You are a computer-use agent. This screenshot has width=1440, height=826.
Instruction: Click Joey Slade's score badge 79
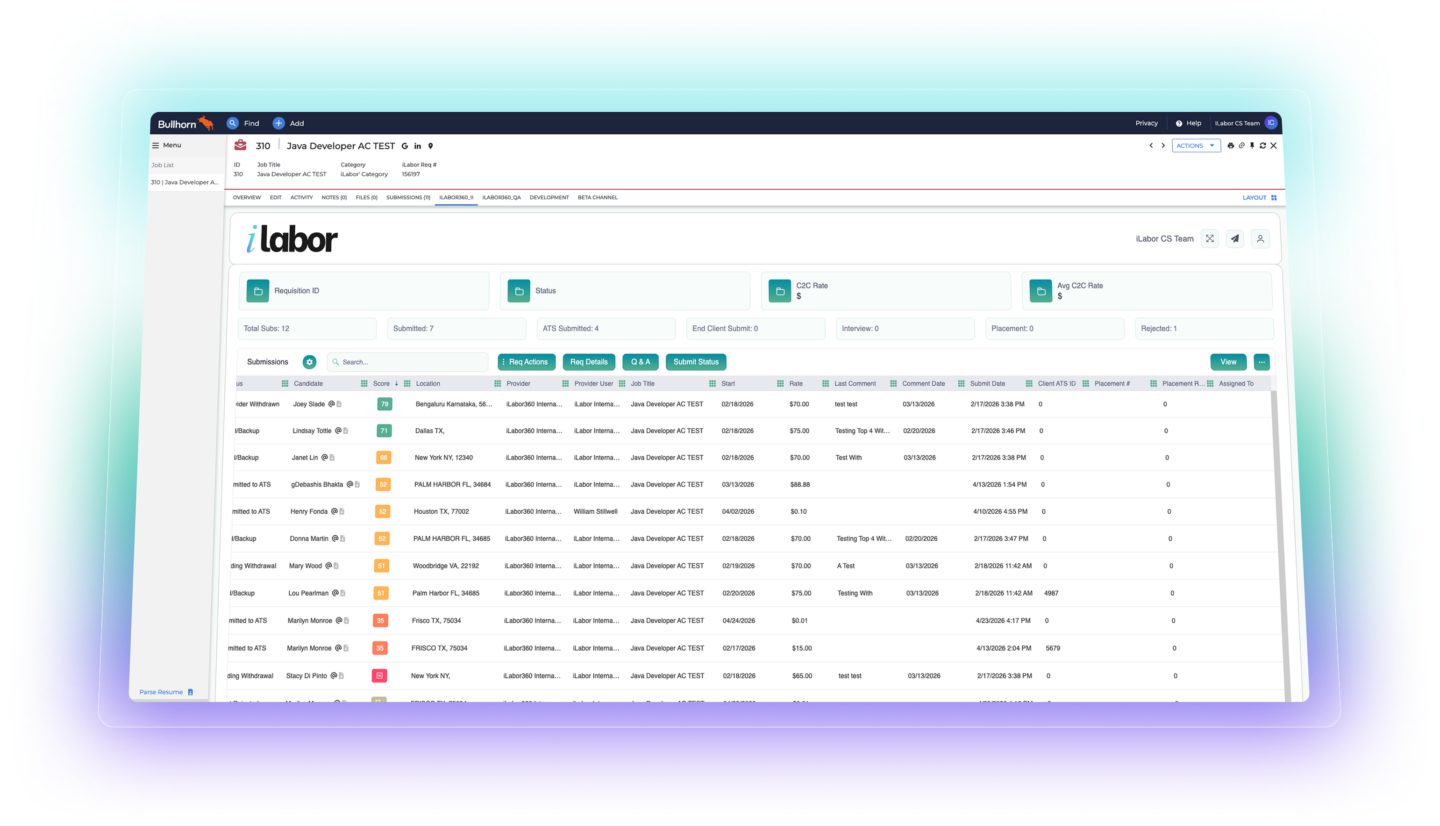pyautogui.click(x=384, y=404)
